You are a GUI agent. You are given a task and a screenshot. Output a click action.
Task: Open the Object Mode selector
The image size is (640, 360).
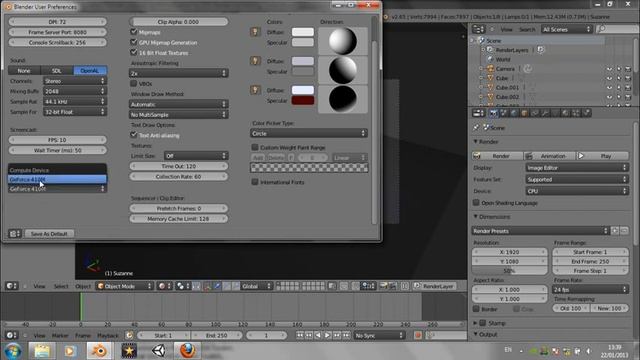[x=125, y=286]
